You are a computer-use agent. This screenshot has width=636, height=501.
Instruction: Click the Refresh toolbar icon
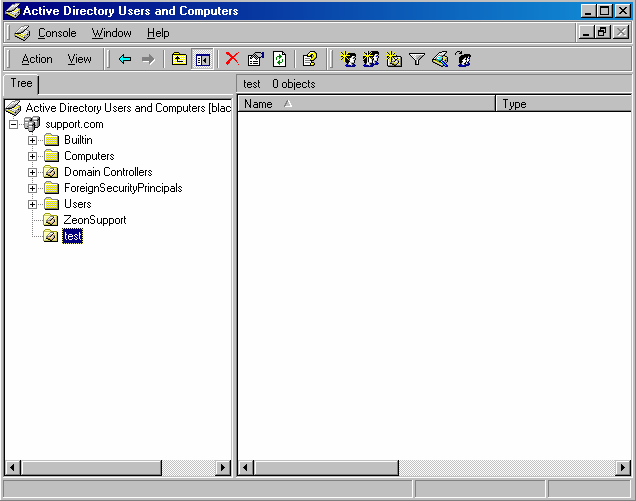tap(279, 59)
